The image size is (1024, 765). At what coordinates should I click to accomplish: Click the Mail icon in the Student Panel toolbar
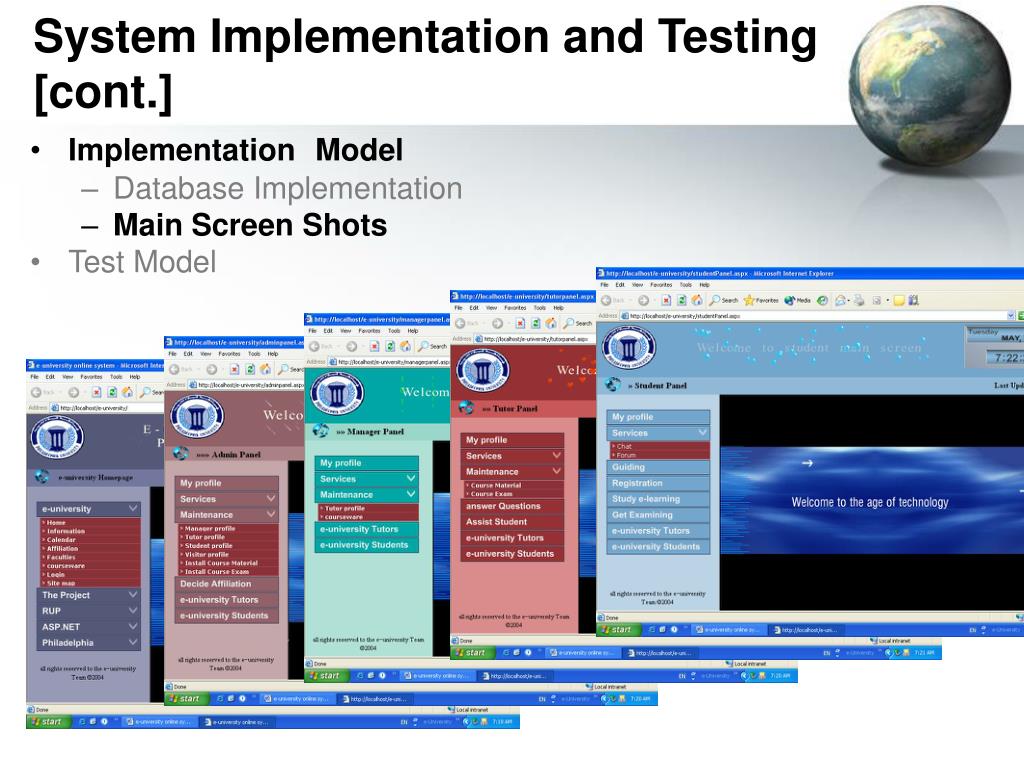[840, 301]
